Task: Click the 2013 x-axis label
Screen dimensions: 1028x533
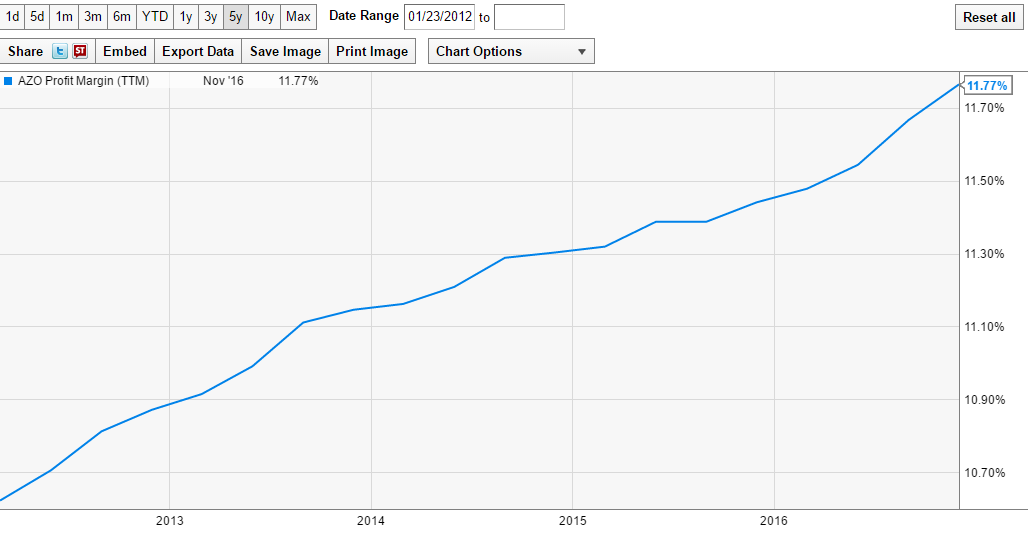Action: [170, 521]
